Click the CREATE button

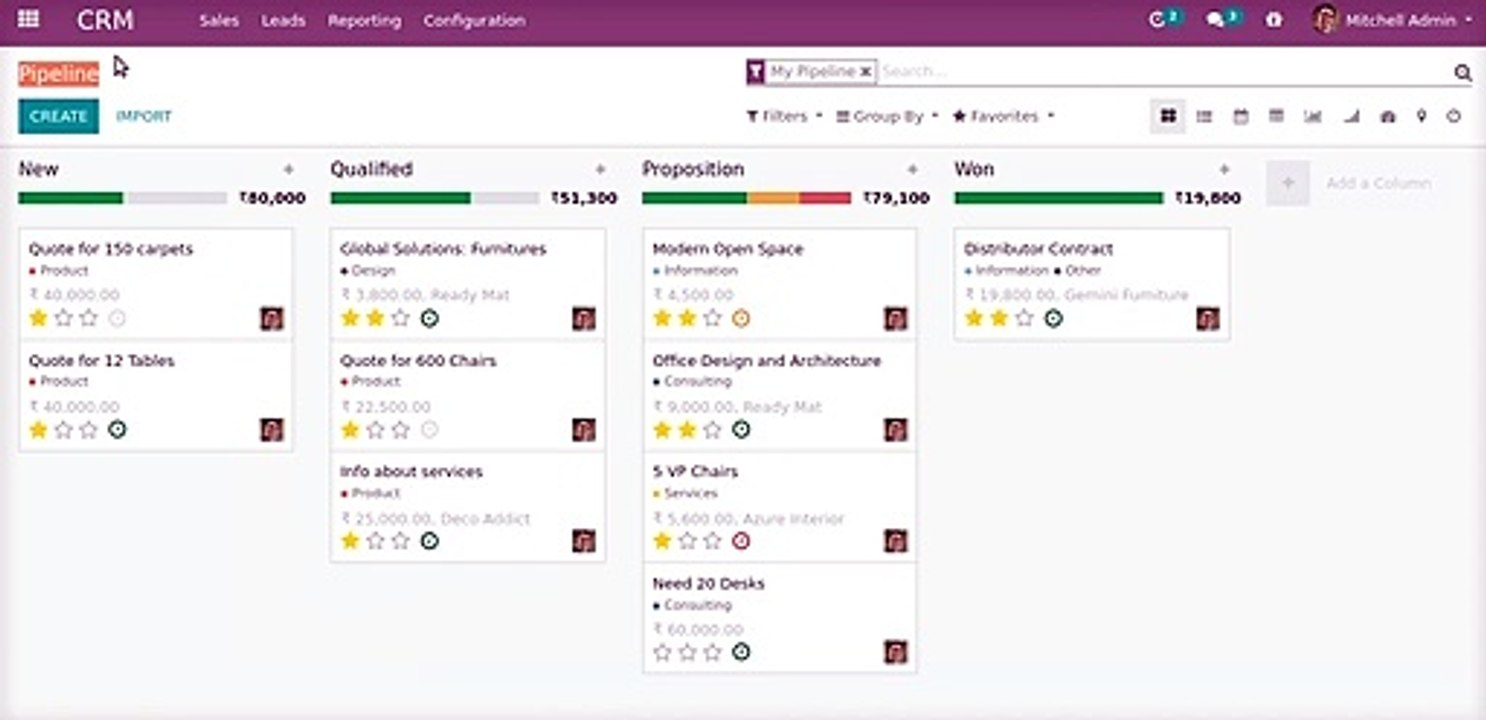[x=58, y=116]
